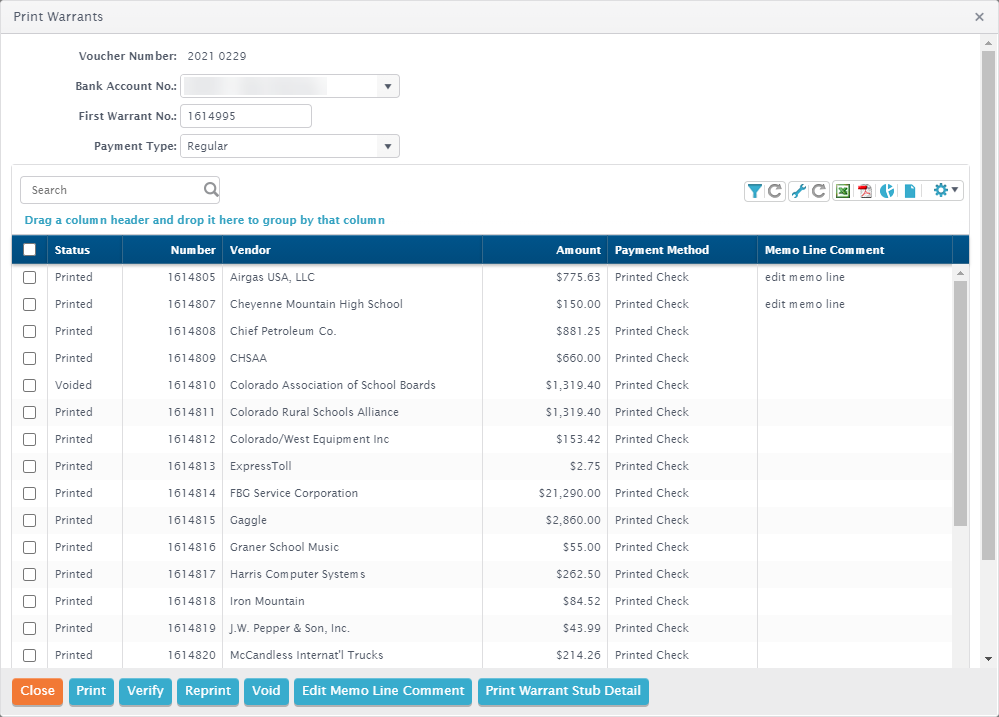999x717 pixels.
Task: Tick the Chief Petroleum Co. checkbox
Action: 29,331
